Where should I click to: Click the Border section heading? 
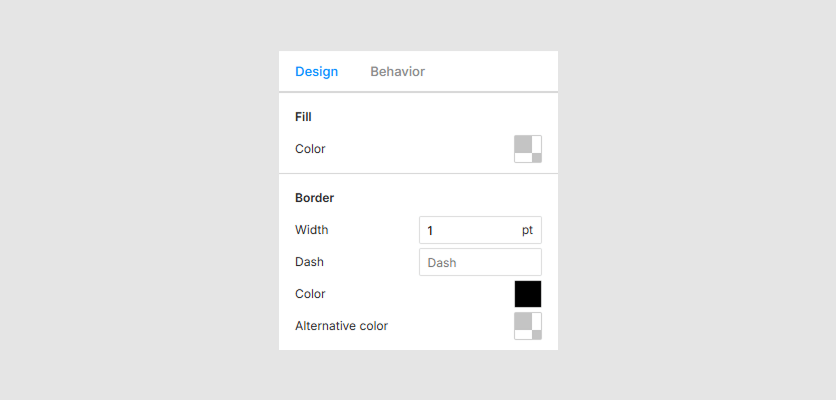coord(314,198)
